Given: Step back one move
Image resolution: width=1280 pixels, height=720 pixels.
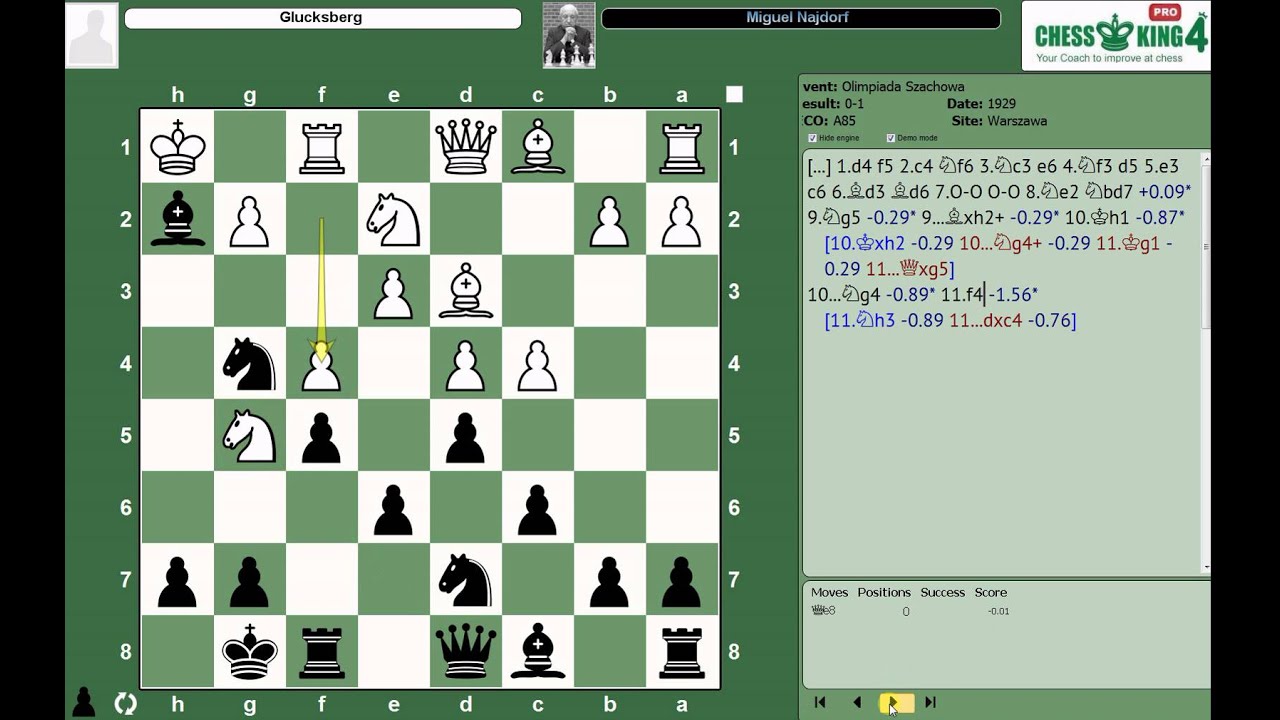Looking at the screenshot, I should 856,703.
